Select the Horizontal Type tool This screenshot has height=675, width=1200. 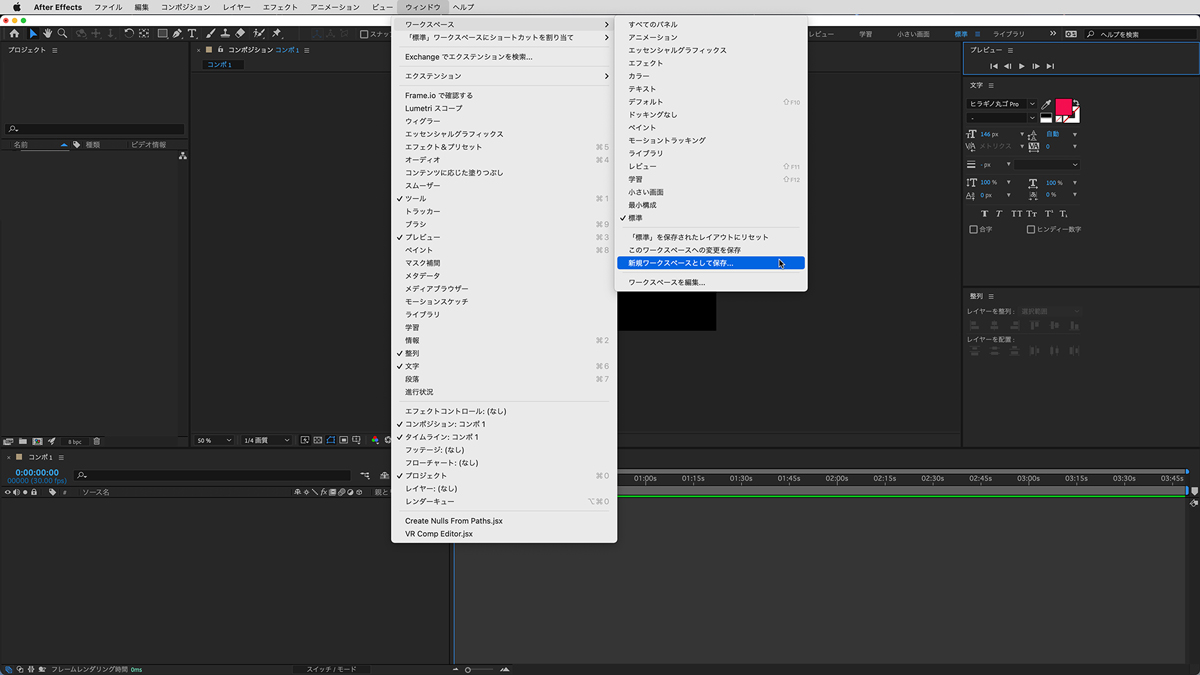click(x=192, y=34)
